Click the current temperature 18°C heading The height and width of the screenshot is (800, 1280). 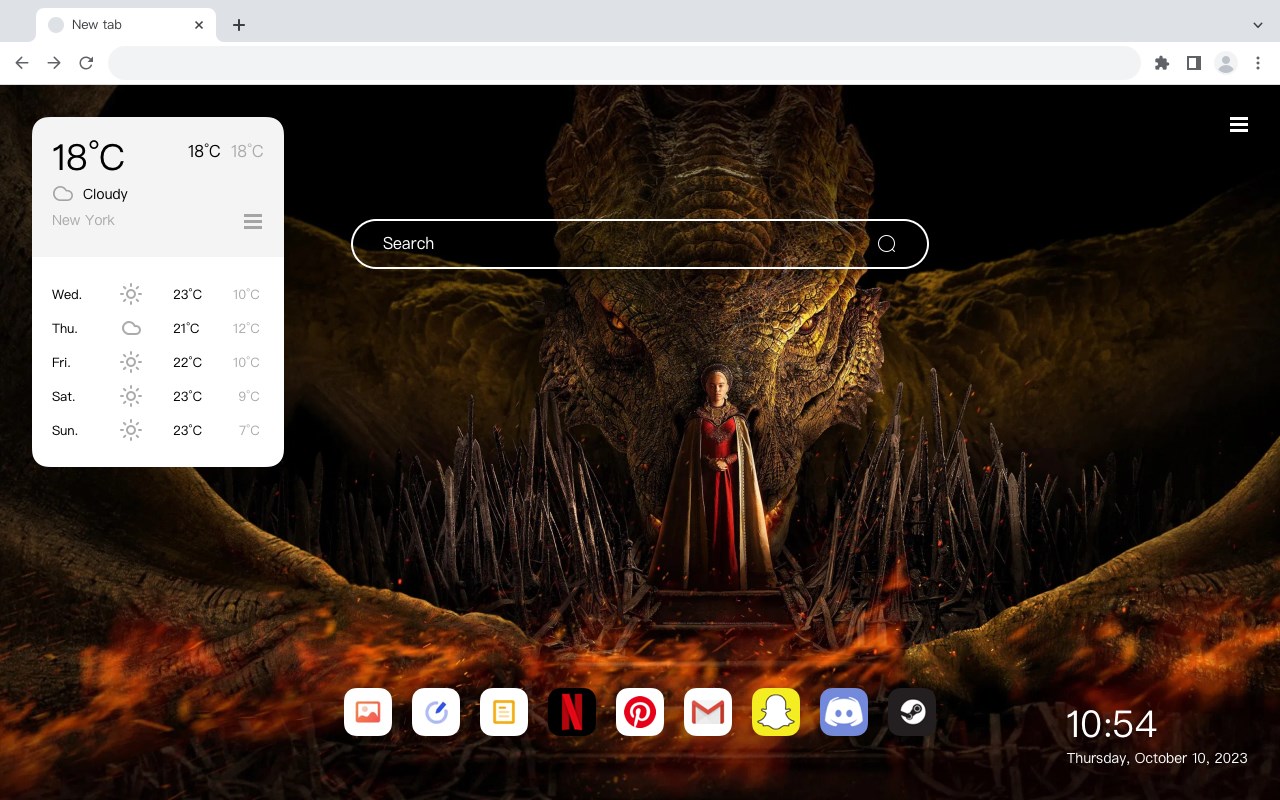tap(88, 157)
